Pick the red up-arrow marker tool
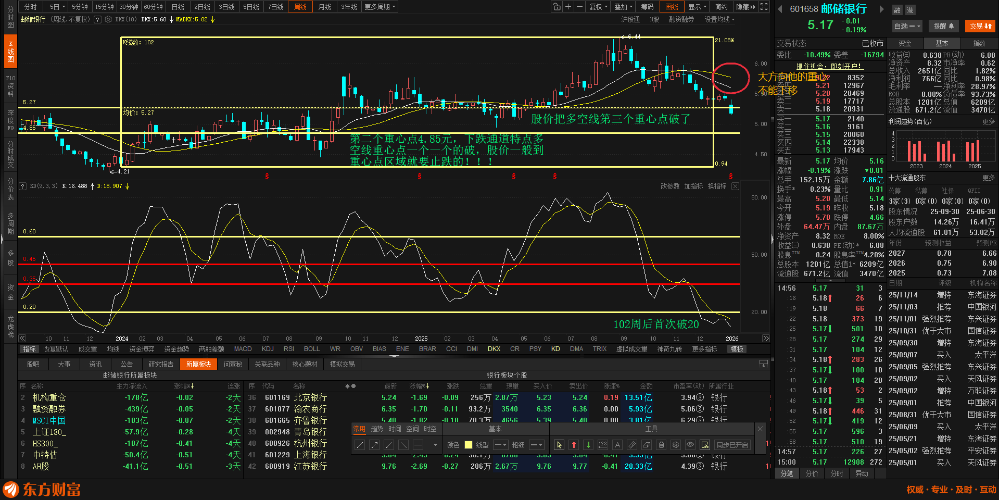 (573, 445)
